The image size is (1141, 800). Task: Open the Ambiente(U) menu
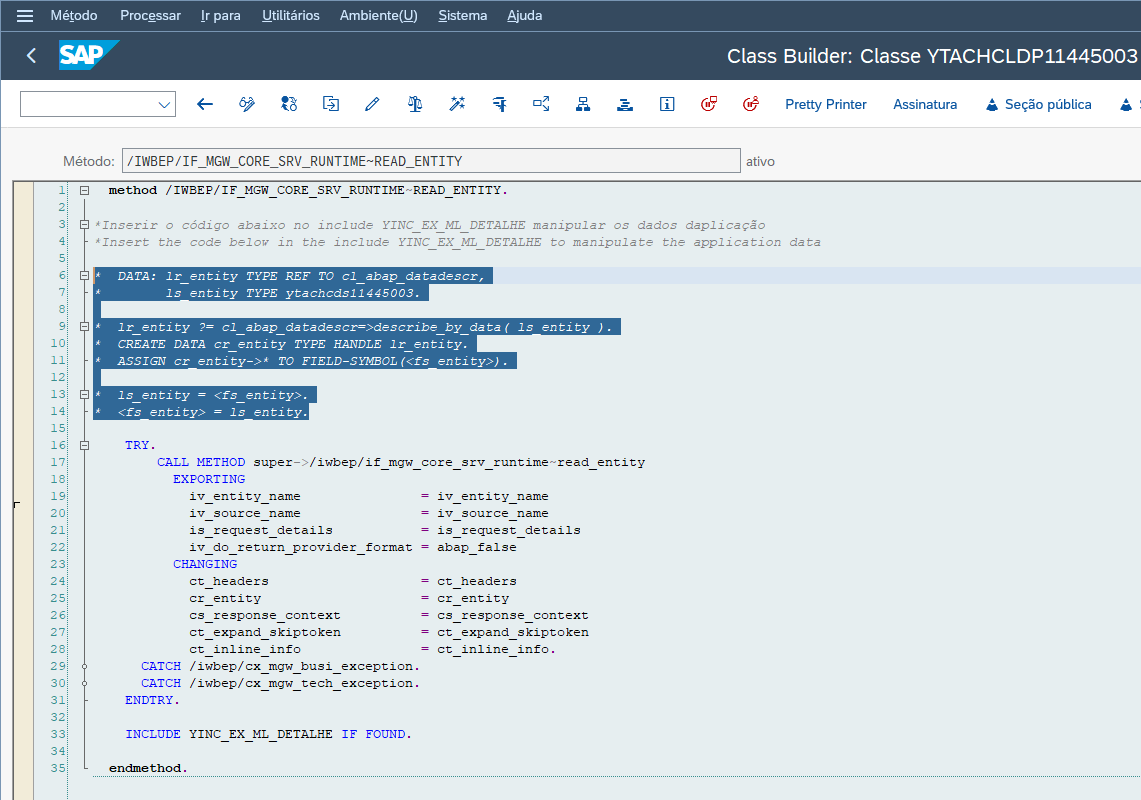(x=378, y=15)
